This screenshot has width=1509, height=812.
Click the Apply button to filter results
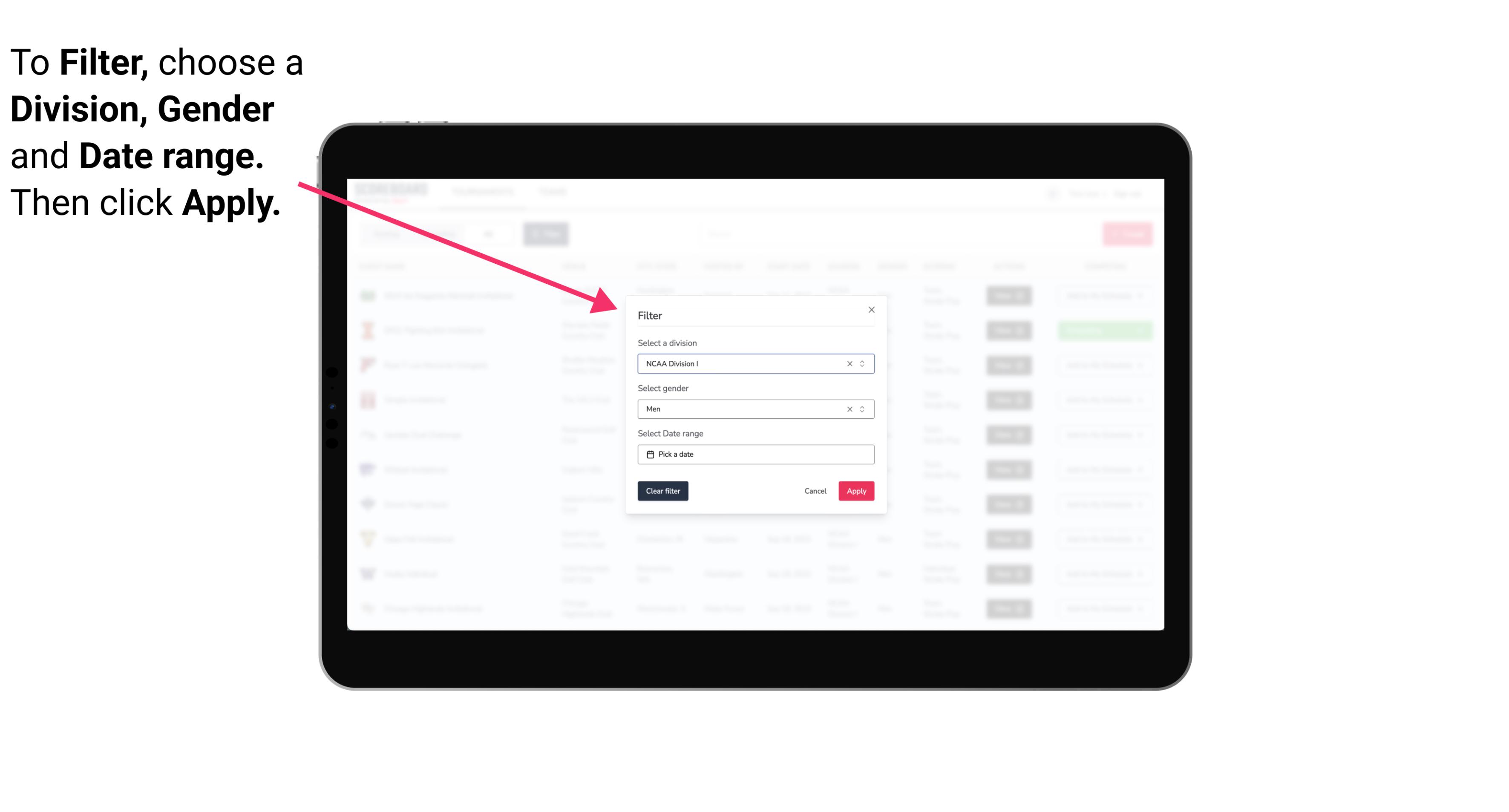tap(856, 491)
